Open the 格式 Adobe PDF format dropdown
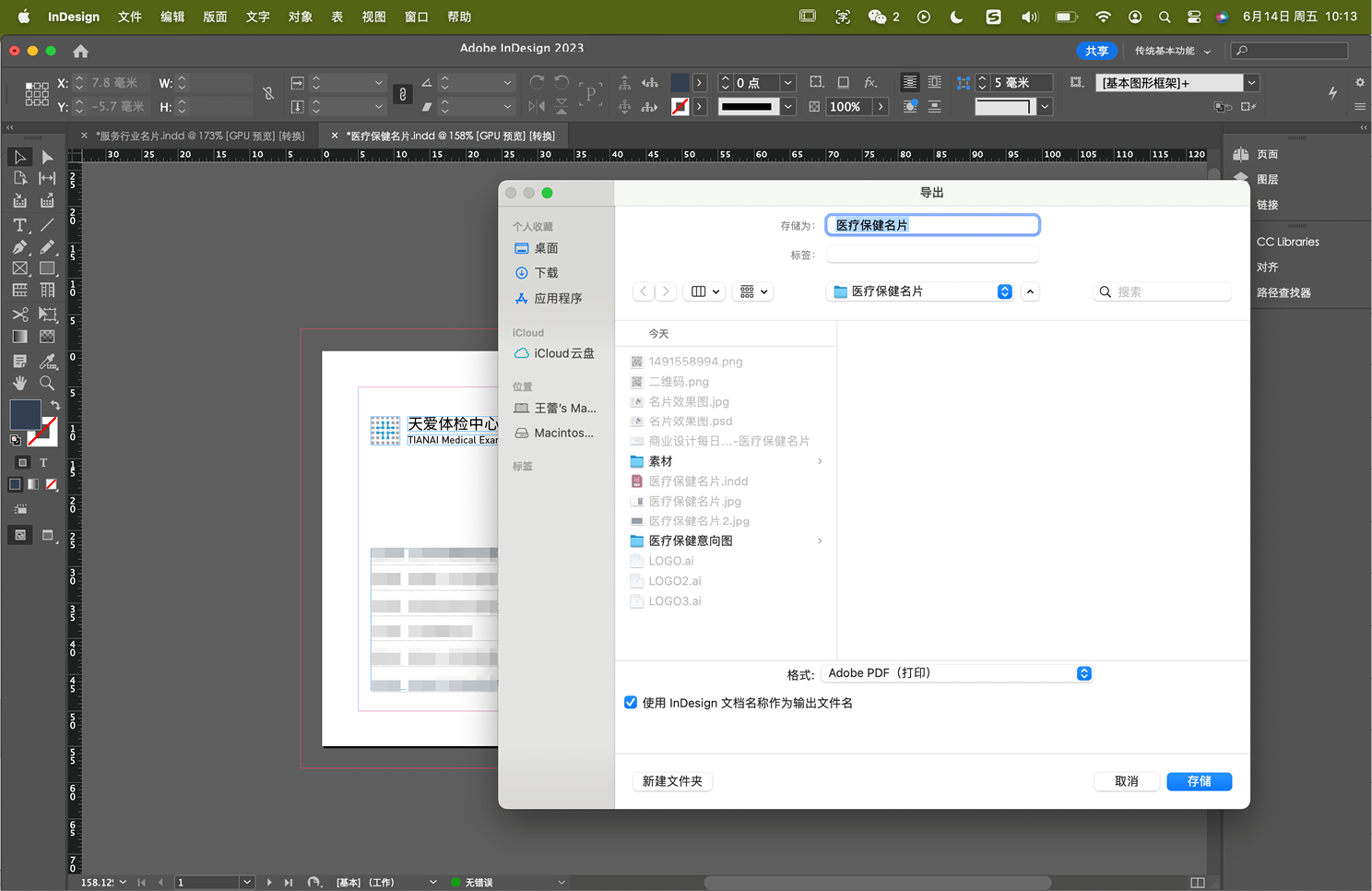The width and height of the screenshot is (1372, 891). (x=956, y=673)
